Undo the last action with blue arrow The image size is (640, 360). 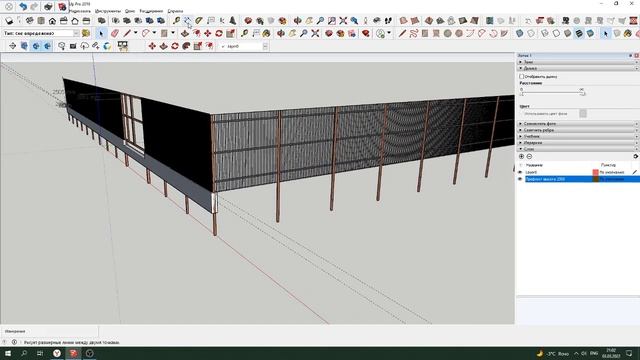23,7
